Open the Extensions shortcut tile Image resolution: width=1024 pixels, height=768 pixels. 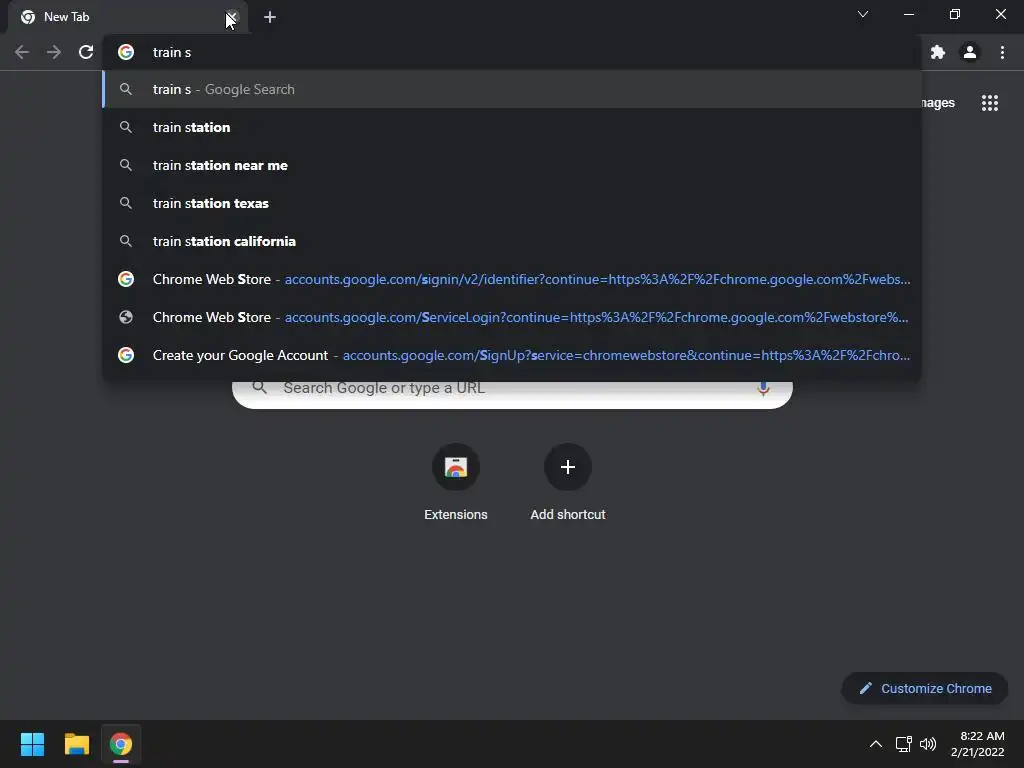(456, 483)
